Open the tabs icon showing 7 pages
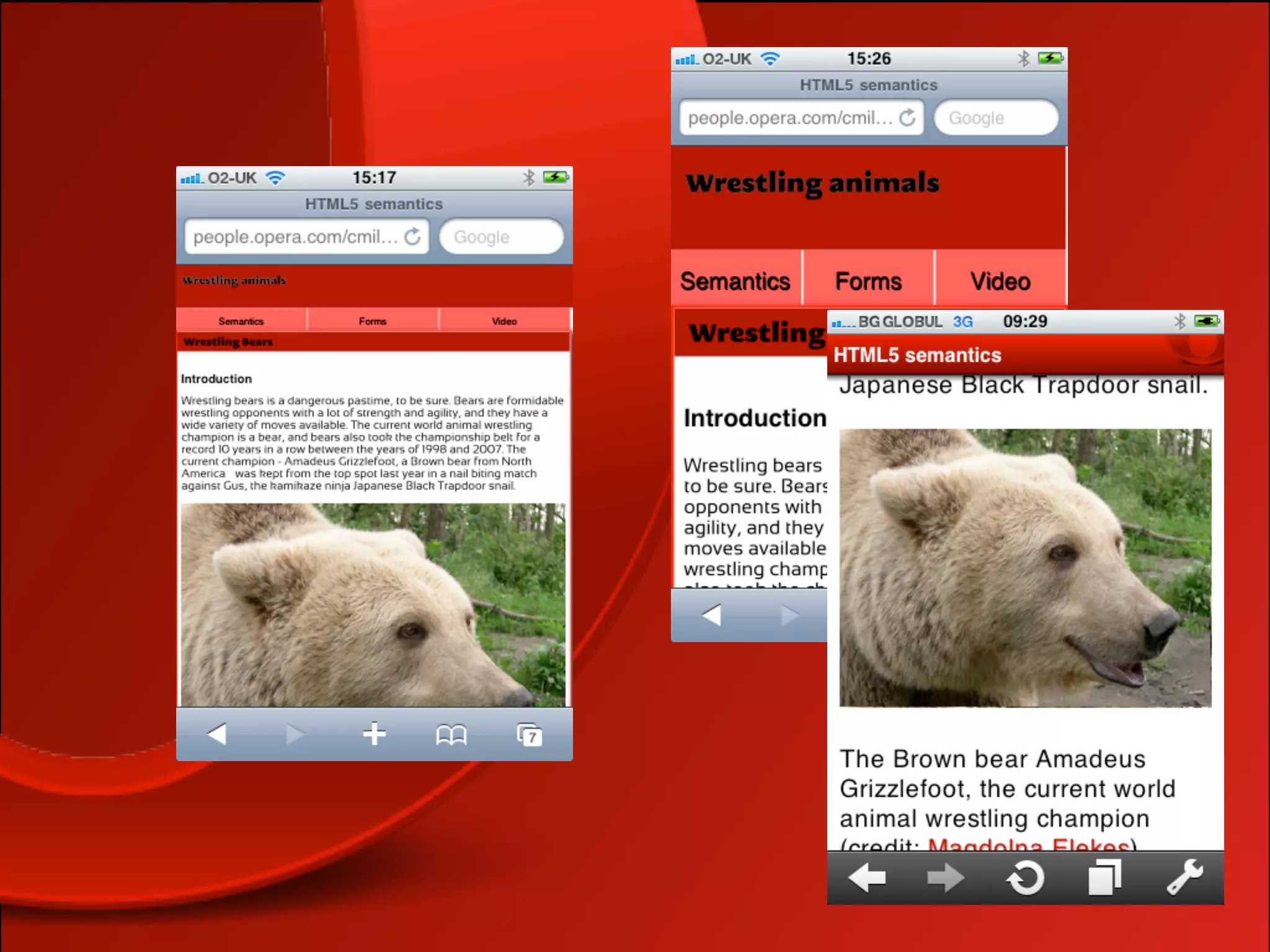1270x952 pixels. coord(530,735)
